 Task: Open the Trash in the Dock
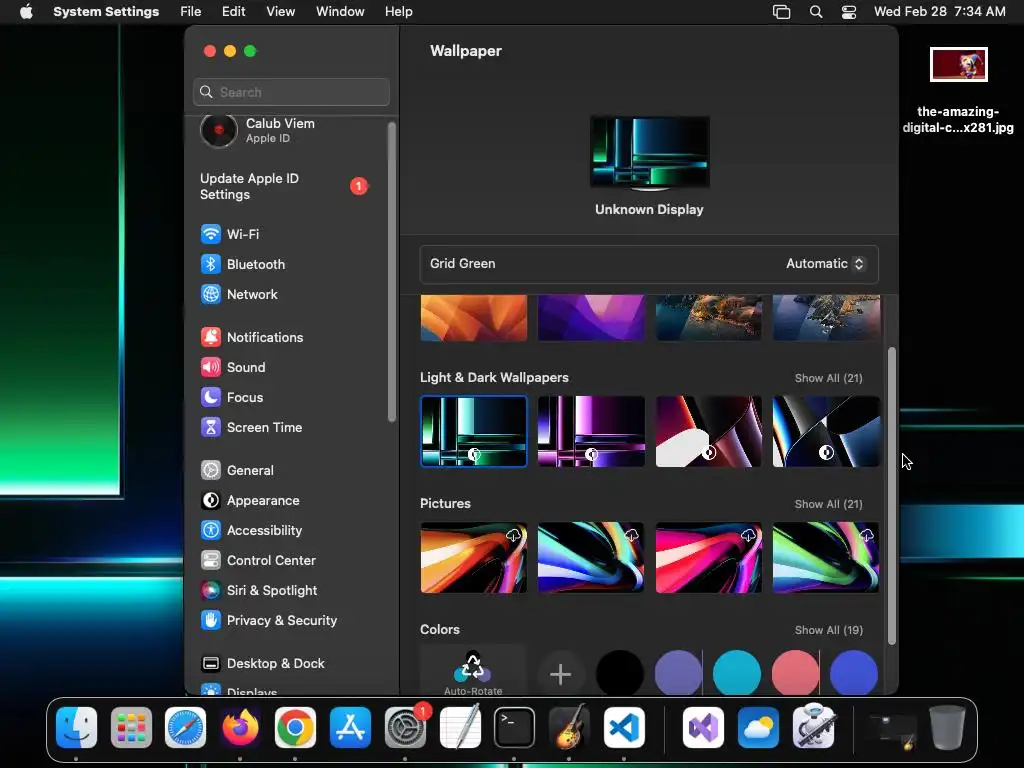pos(947,727)
